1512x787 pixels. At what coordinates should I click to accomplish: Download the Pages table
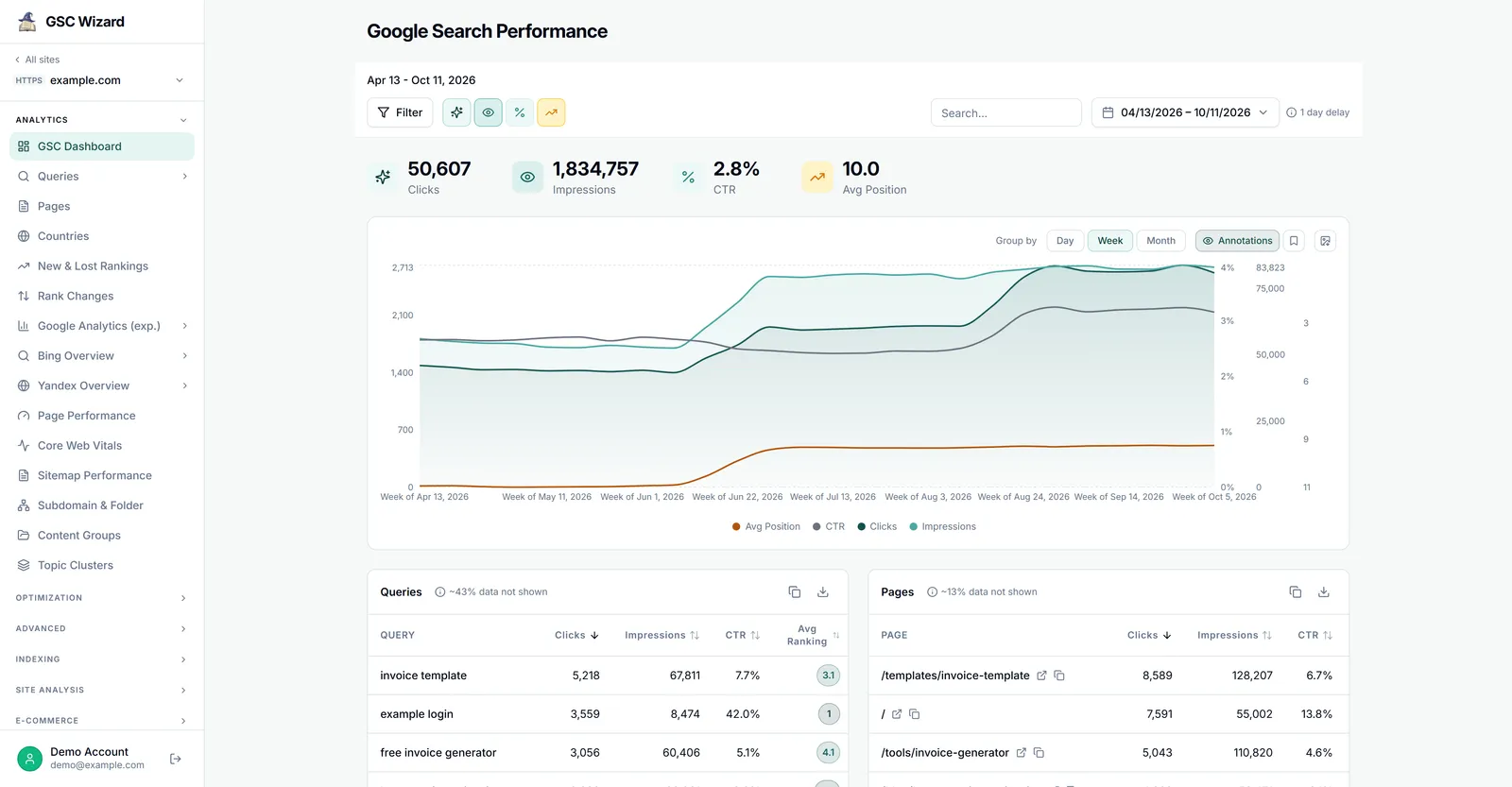pos(1324,592)
